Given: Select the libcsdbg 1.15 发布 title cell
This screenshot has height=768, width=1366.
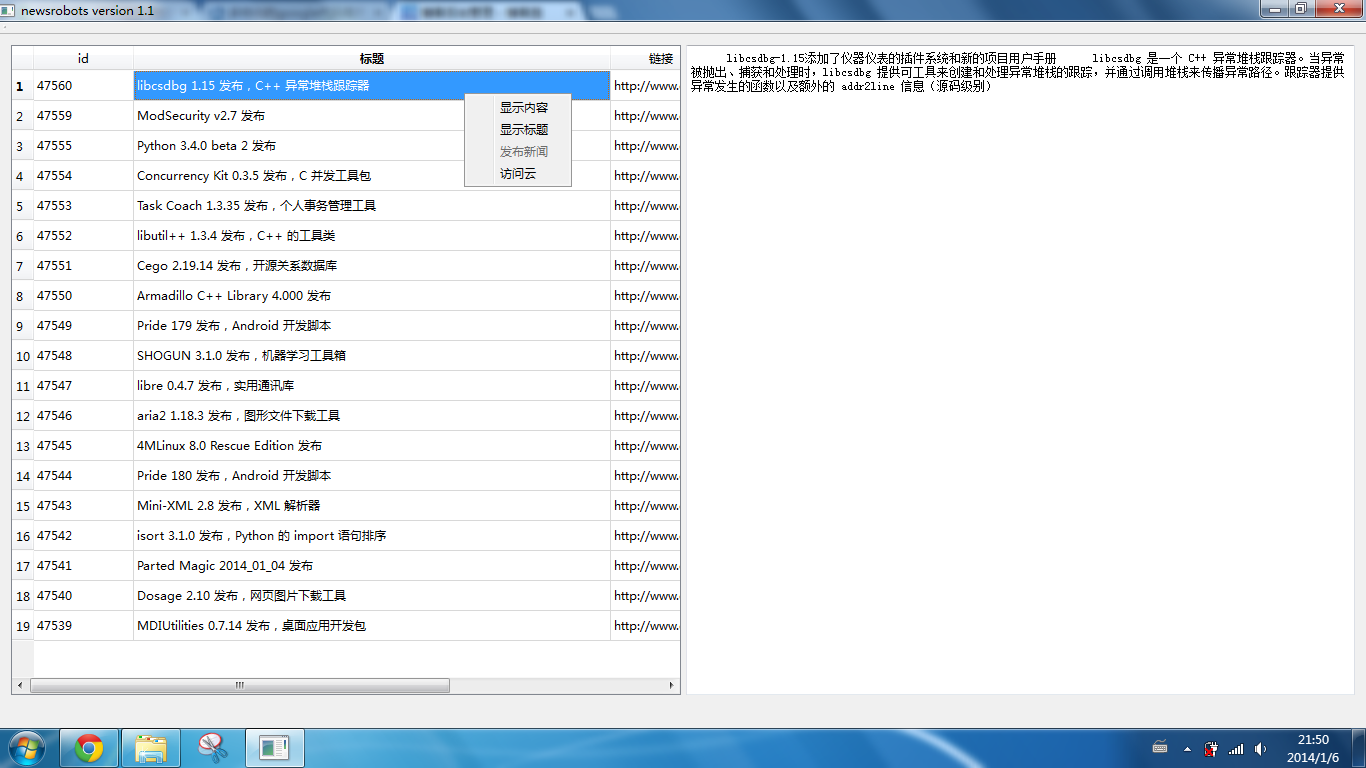Looking at the screenshot, I should tap(372, 86).
